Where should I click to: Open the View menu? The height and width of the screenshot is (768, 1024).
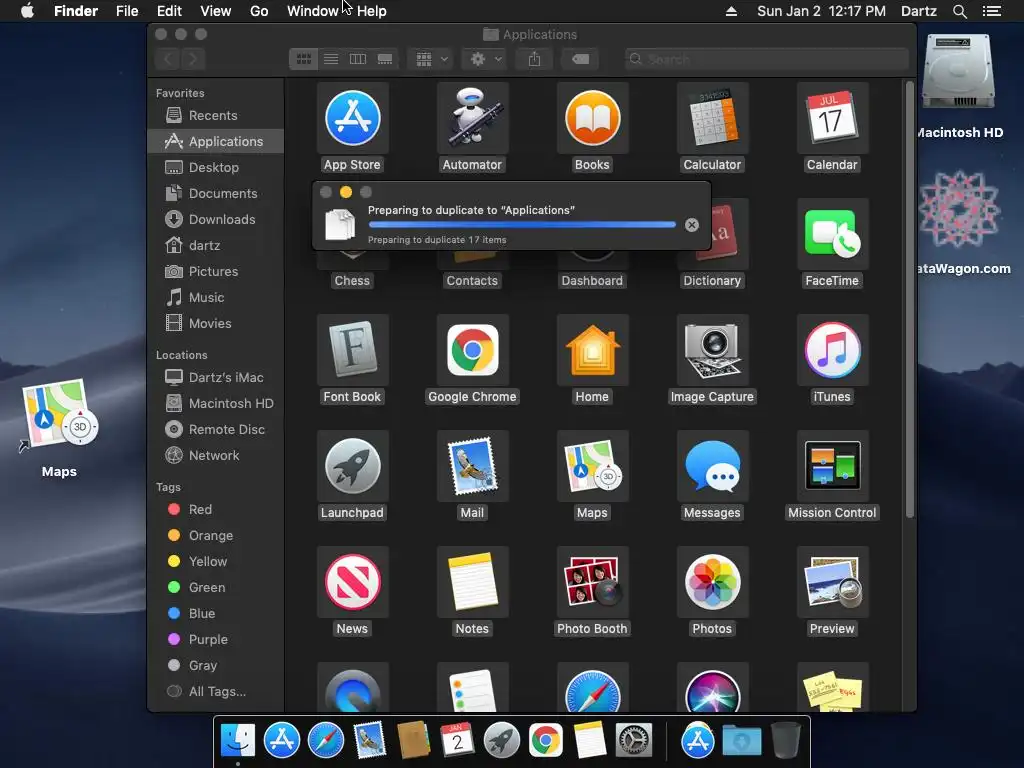pyautogui.click(x=216, y=11)
